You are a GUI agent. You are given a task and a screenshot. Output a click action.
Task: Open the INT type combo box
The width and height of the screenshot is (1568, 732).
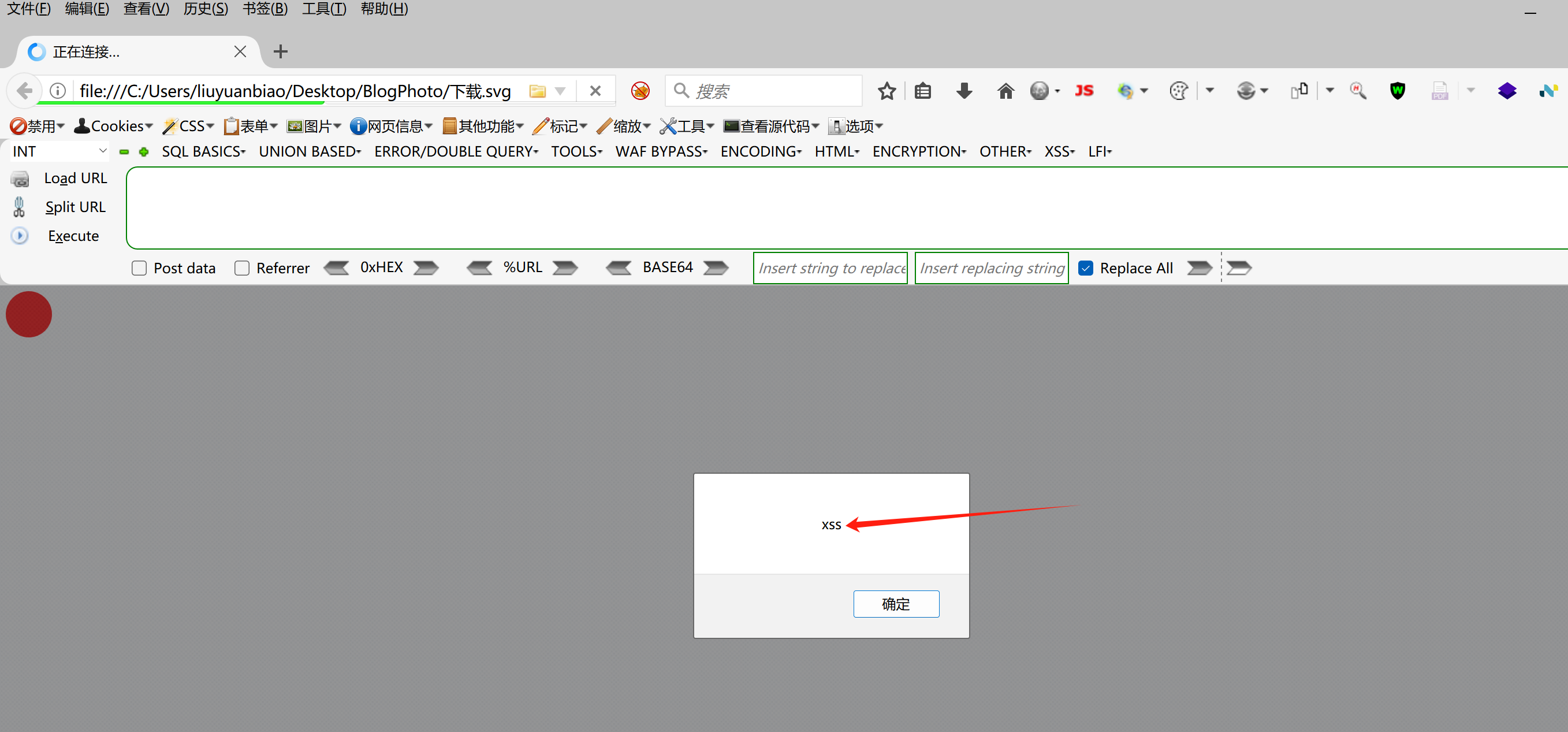(59, 151)
